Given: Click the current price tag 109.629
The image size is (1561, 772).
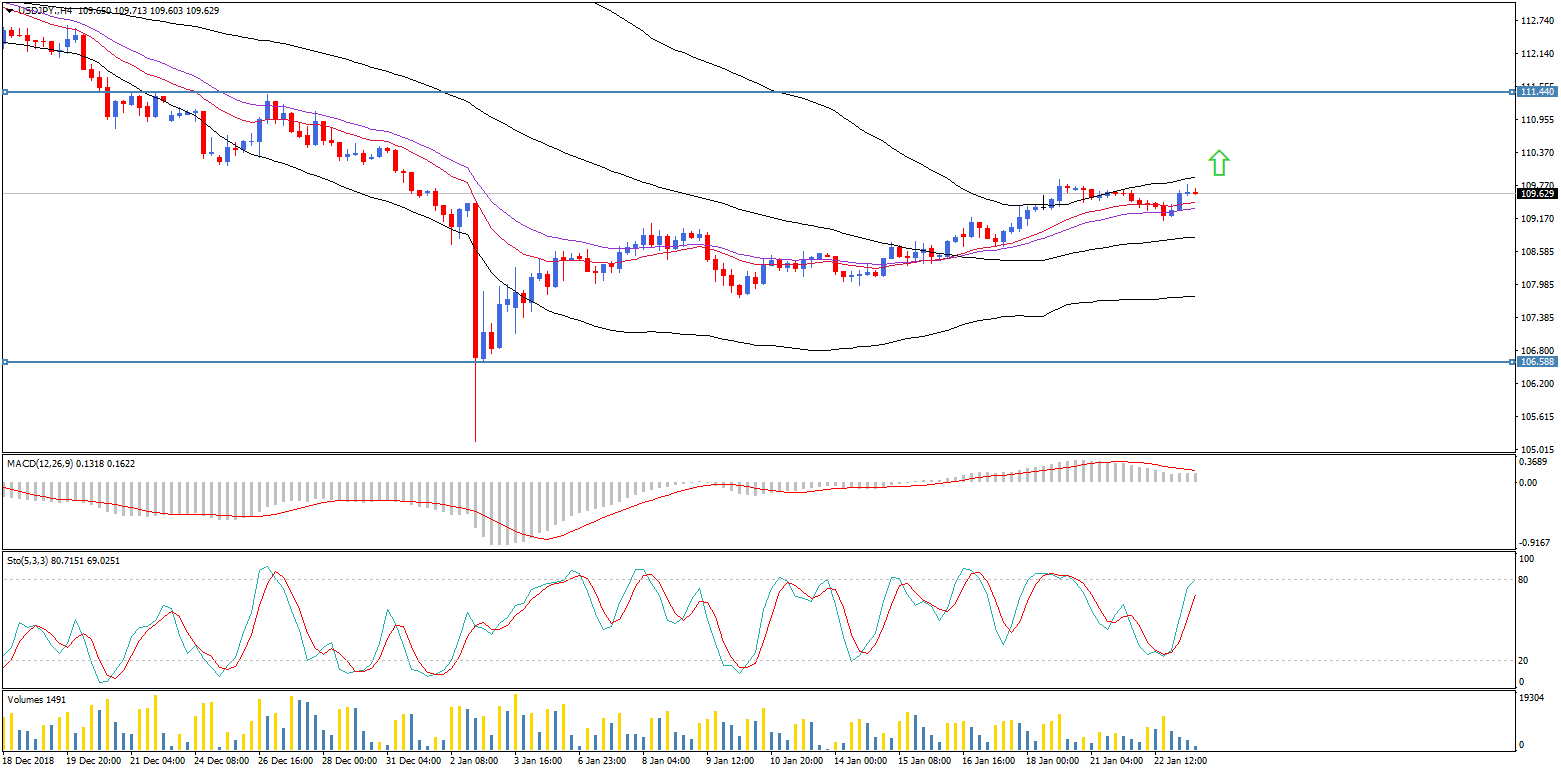Looking at the screenshot, I should tap(1537, 194).
